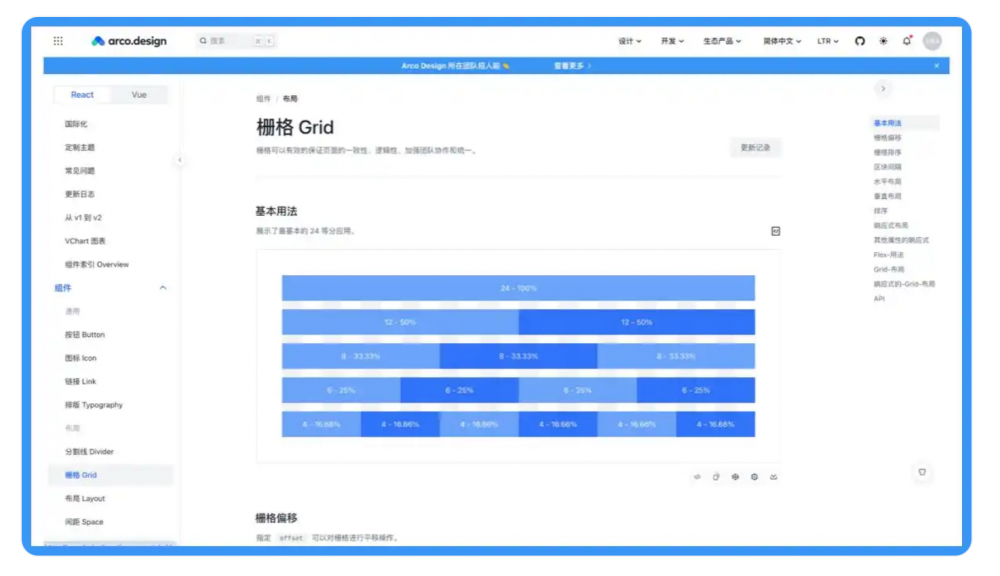Open the 设计 dropdown menu
Image resolution: width=1000 pixels, height=576 pixels.
click(x=629, y=41)
